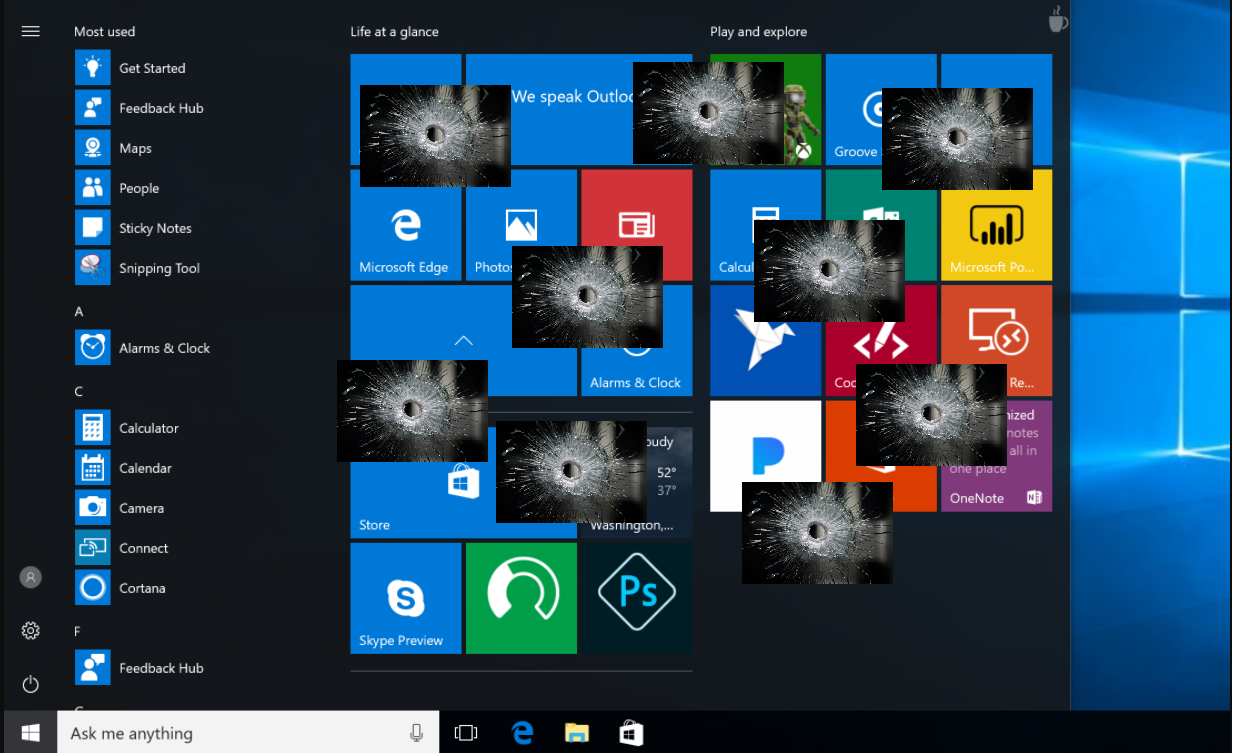Viewport: 1233px width, 755px height.
Task: Click the Windows Start button
Action: pos(30,733)
